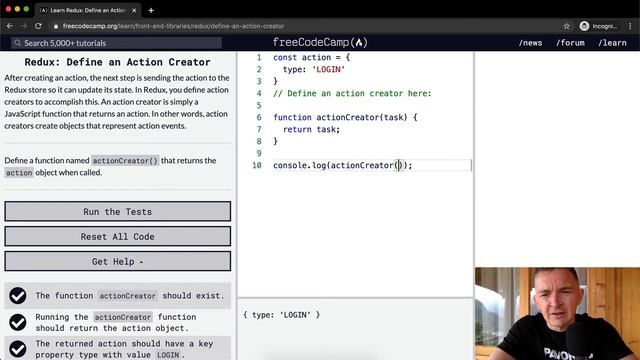
Task: Click 'const action = {' code line
Action: pyautogui.click(x=311, y=58)
